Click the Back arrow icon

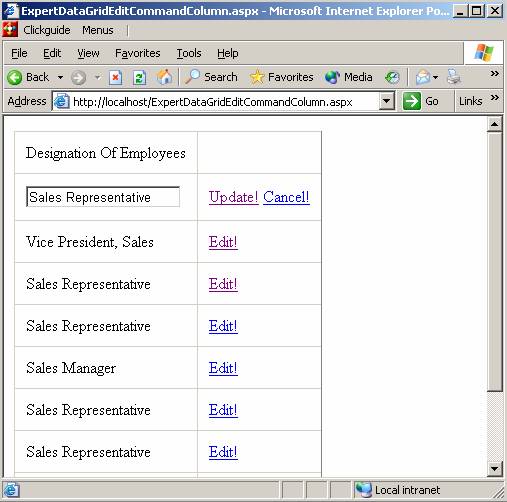(14, 77)
